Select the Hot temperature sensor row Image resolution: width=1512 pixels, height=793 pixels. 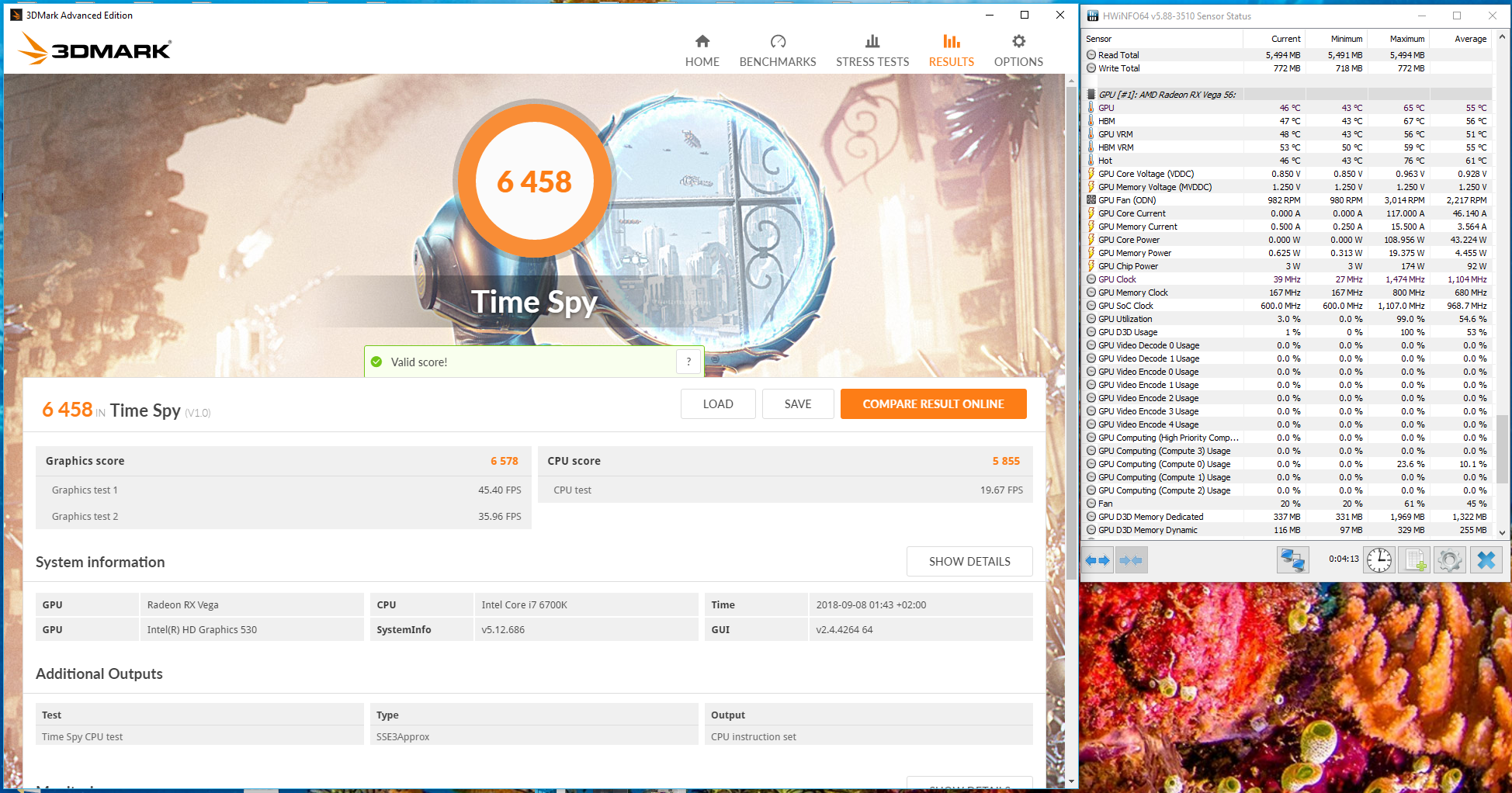(x=1287, y=161)
